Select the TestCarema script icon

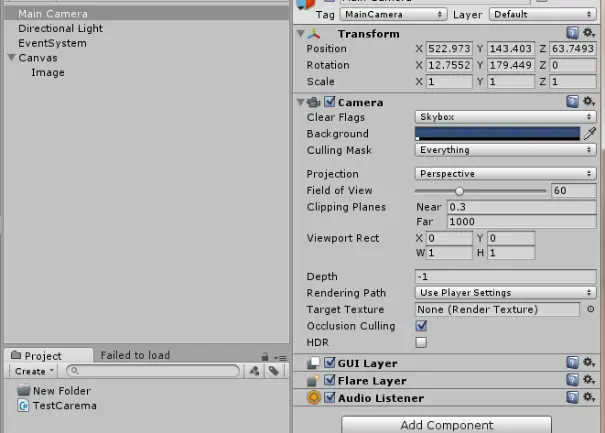click(x=23, y=406)
